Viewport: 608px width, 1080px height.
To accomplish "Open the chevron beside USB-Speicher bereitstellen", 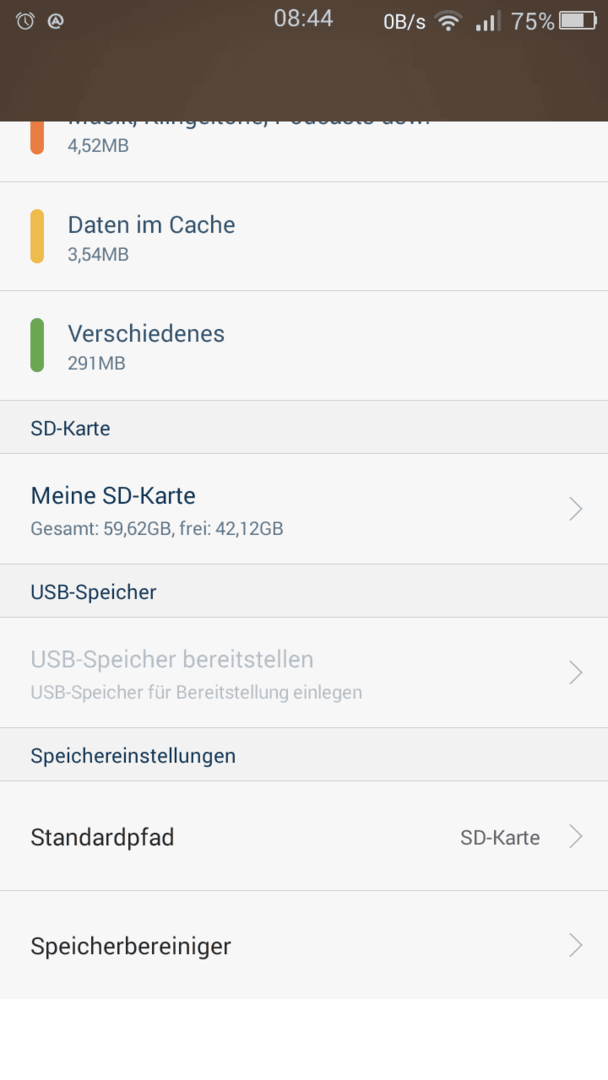I will coord(576,673).
